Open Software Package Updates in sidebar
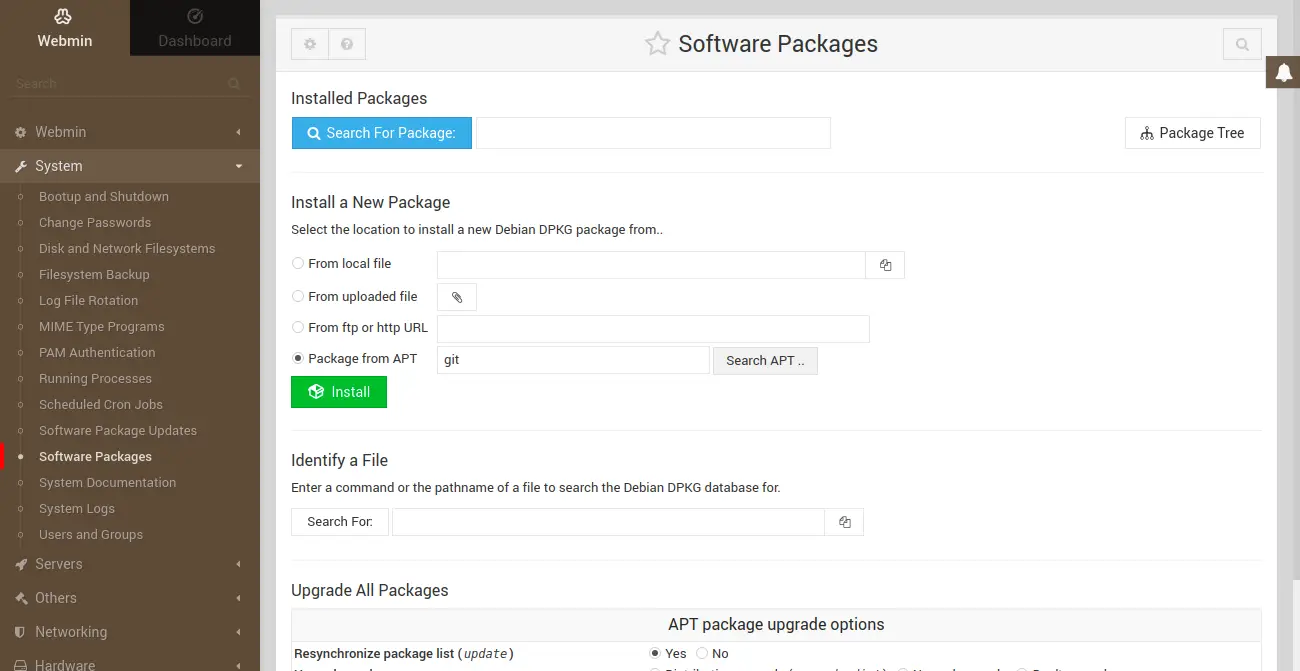Image resolution: width=1300 pixels, height=671 pixels. (118, 431)
